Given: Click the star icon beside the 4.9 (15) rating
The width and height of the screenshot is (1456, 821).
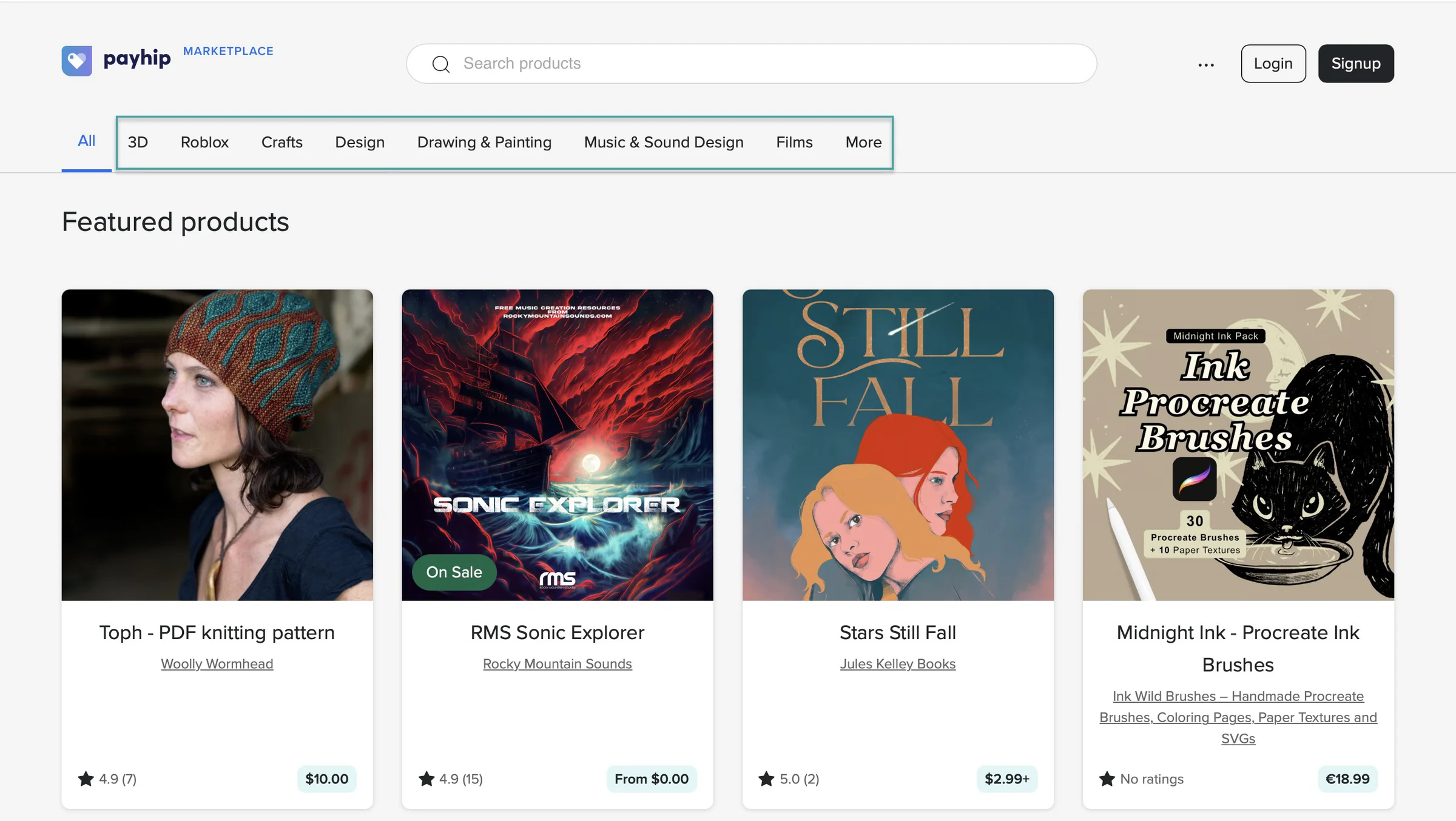Looking at the screenshot, I should pyautogui.click(x=426, y=779).
